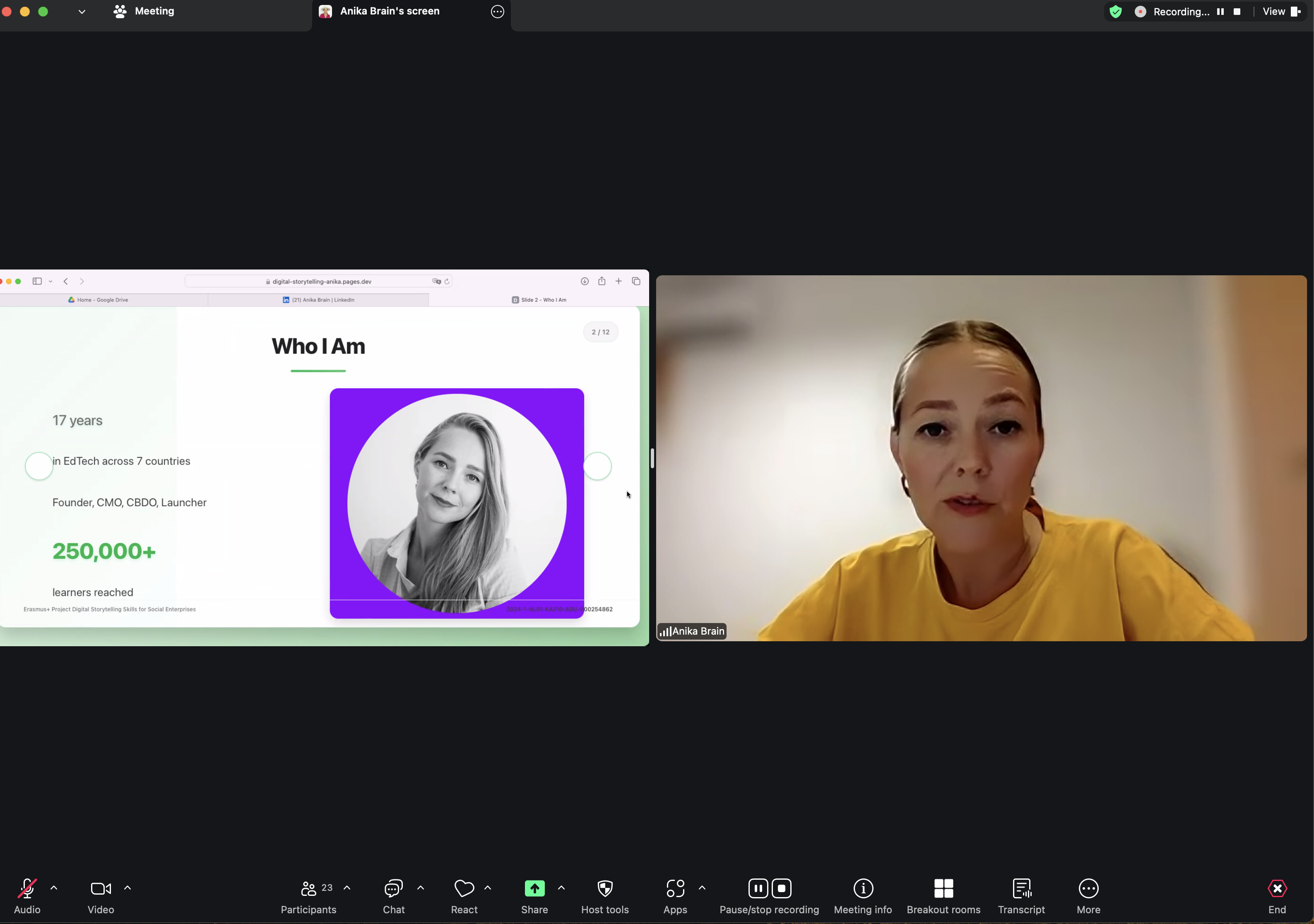Image resolution: width=1314 pixels, height=924 pixels.
Task: Click the End meeting button
Action: pos(1277,888)
